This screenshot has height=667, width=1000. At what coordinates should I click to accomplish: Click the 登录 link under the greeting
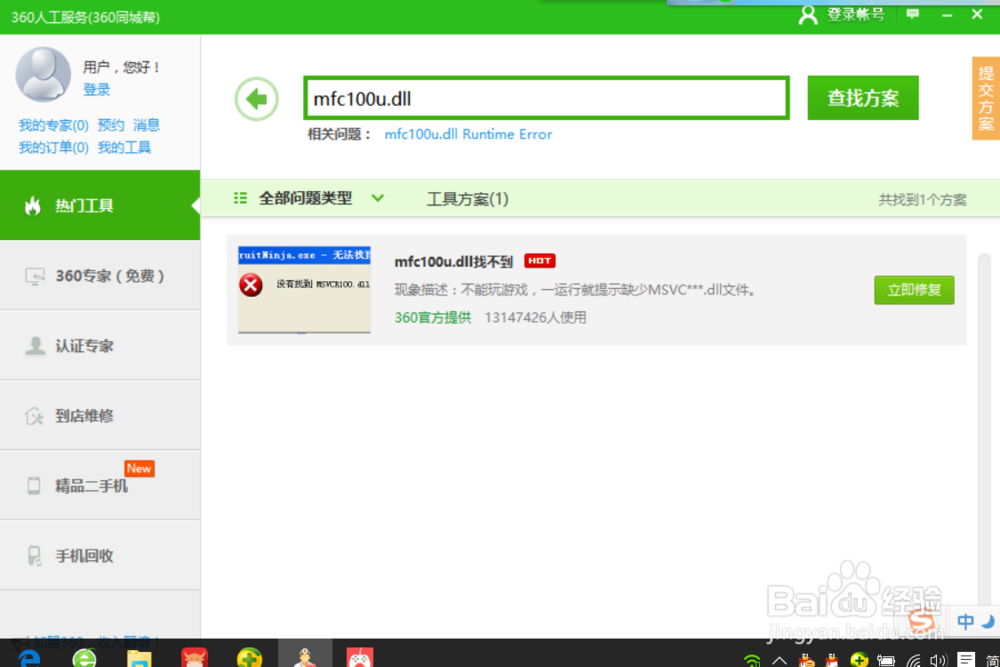pos(96,90)
